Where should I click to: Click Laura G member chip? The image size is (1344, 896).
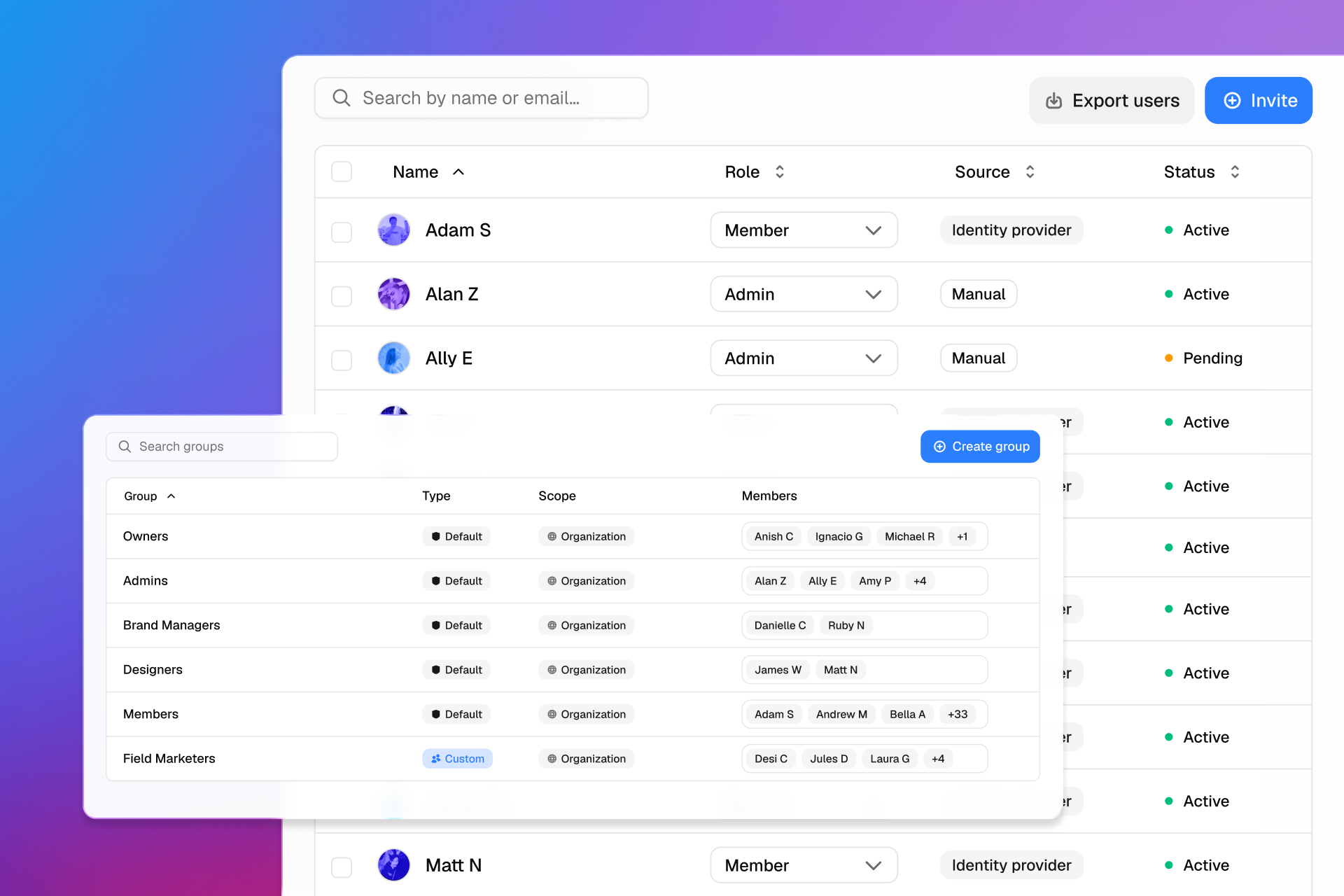click(890, 759)
